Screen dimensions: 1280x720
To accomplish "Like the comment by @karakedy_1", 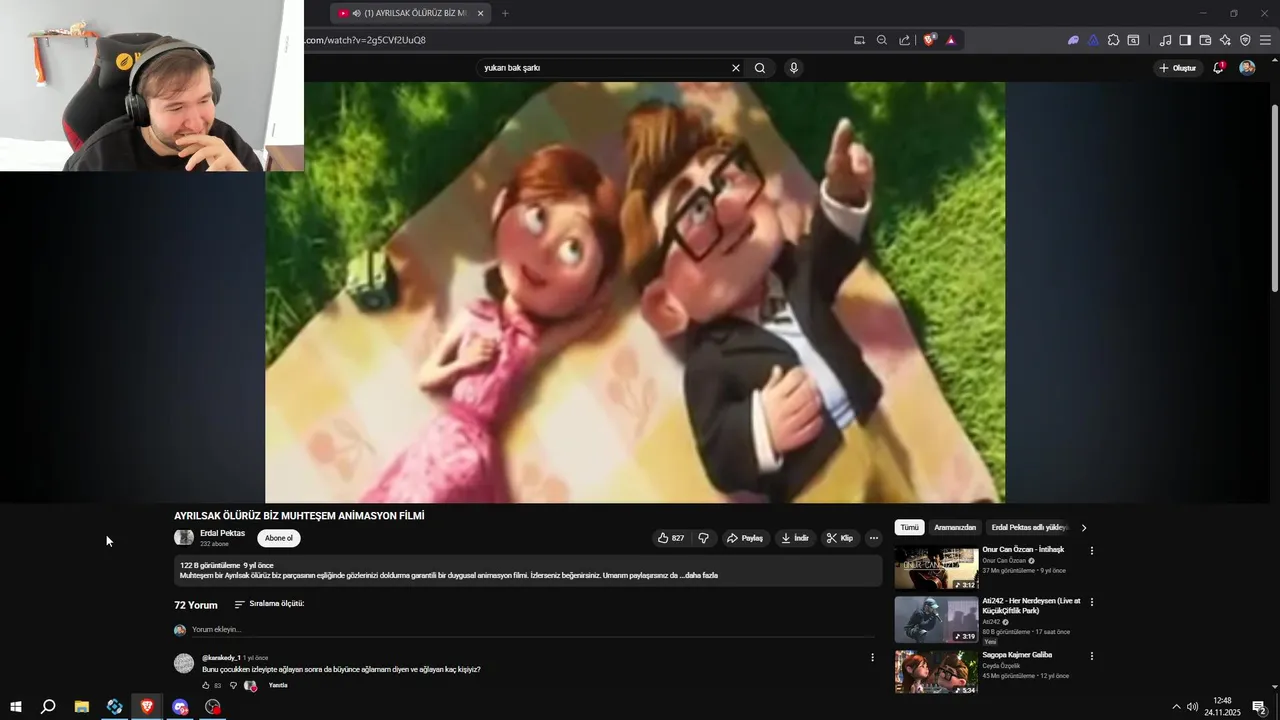I will pyautogui.click(x=206, y=686).
